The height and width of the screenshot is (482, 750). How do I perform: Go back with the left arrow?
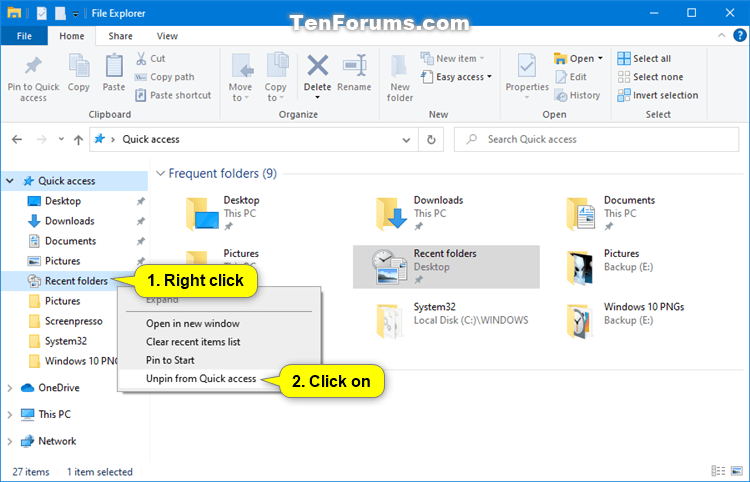(17, 139)
